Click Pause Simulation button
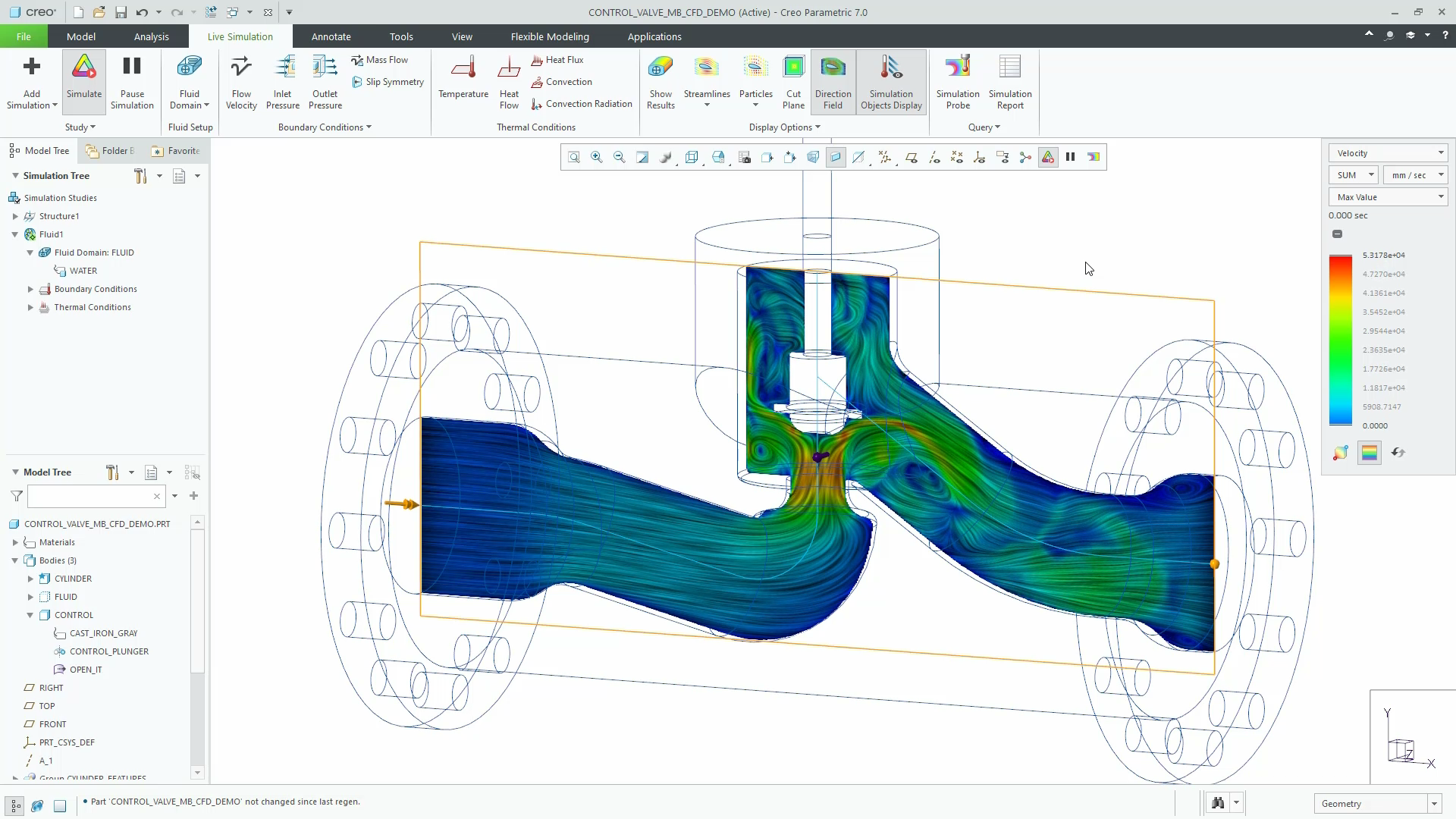Screen dimensions: 1456x819 (132, 82)
